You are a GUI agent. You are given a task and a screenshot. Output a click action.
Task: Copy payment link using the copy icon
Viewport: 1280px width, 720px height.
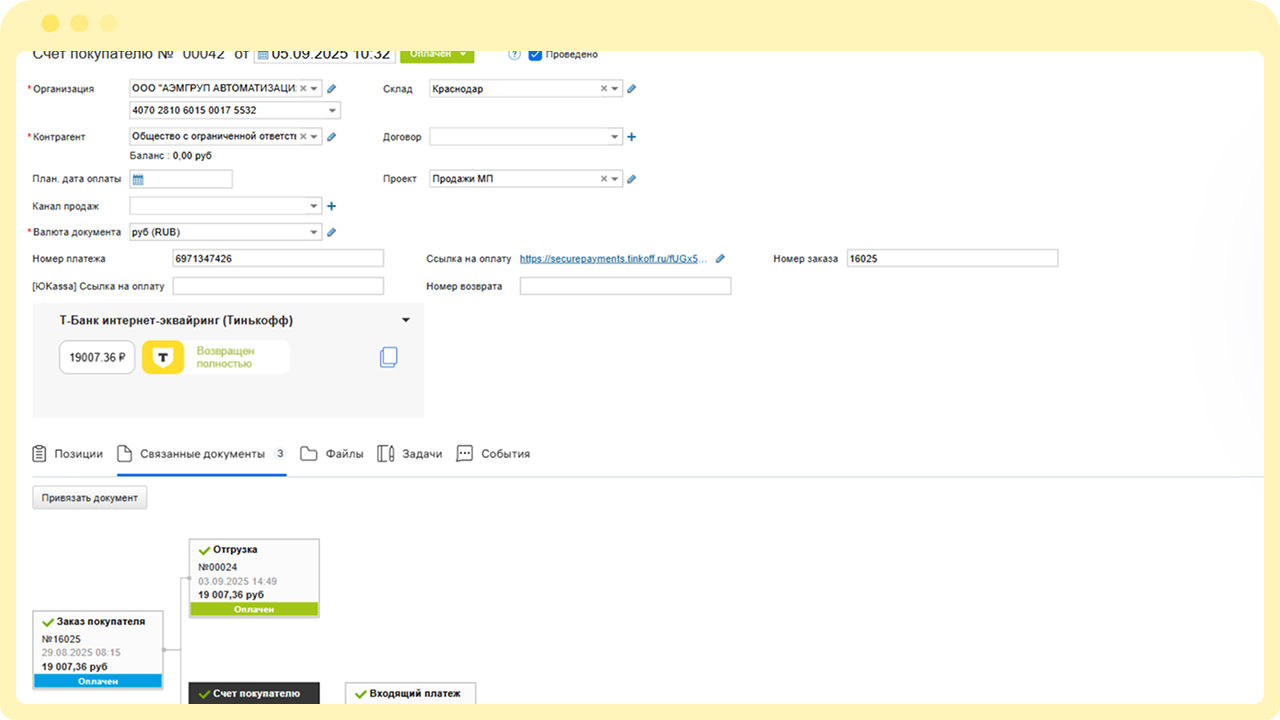point(389,357)
